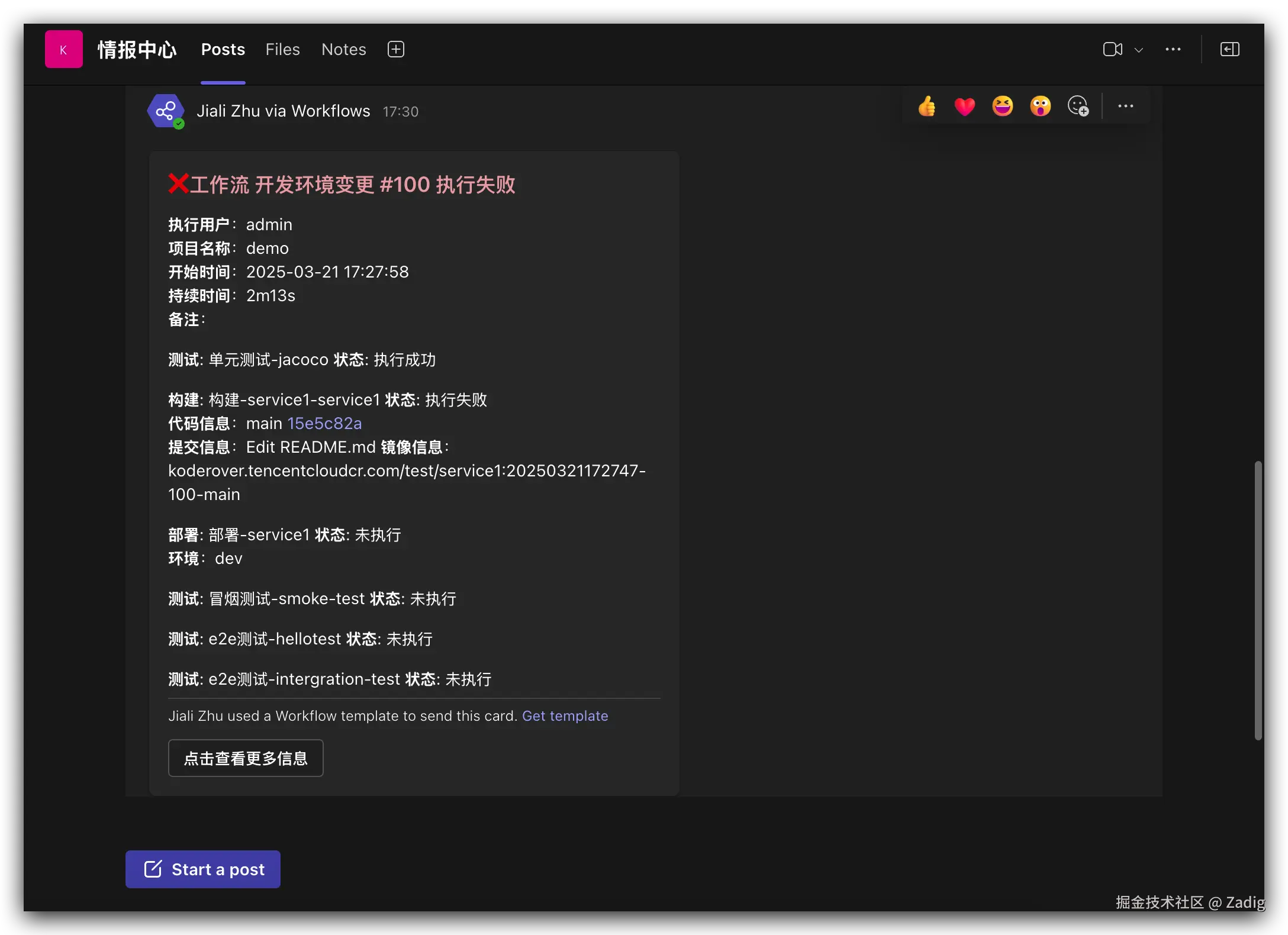The height and width of the screenshot is (935, 1288).
Task: Click the 情报中心 team avatar
Action: [63, 49]
